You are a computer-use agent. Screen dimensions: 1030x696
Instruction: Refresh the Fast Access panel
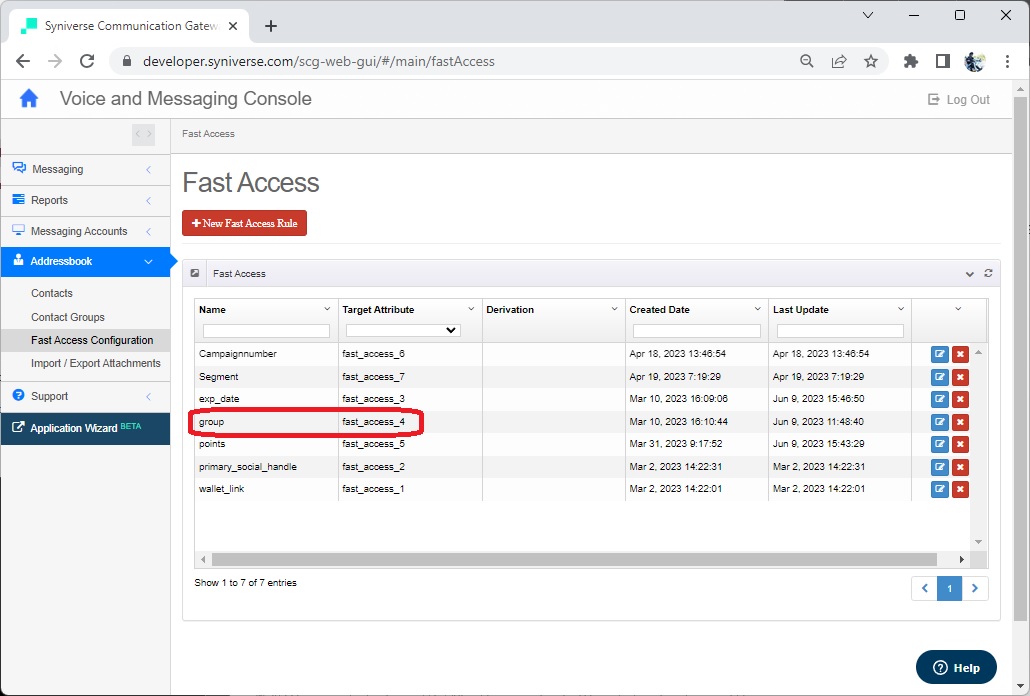point(988,273)
